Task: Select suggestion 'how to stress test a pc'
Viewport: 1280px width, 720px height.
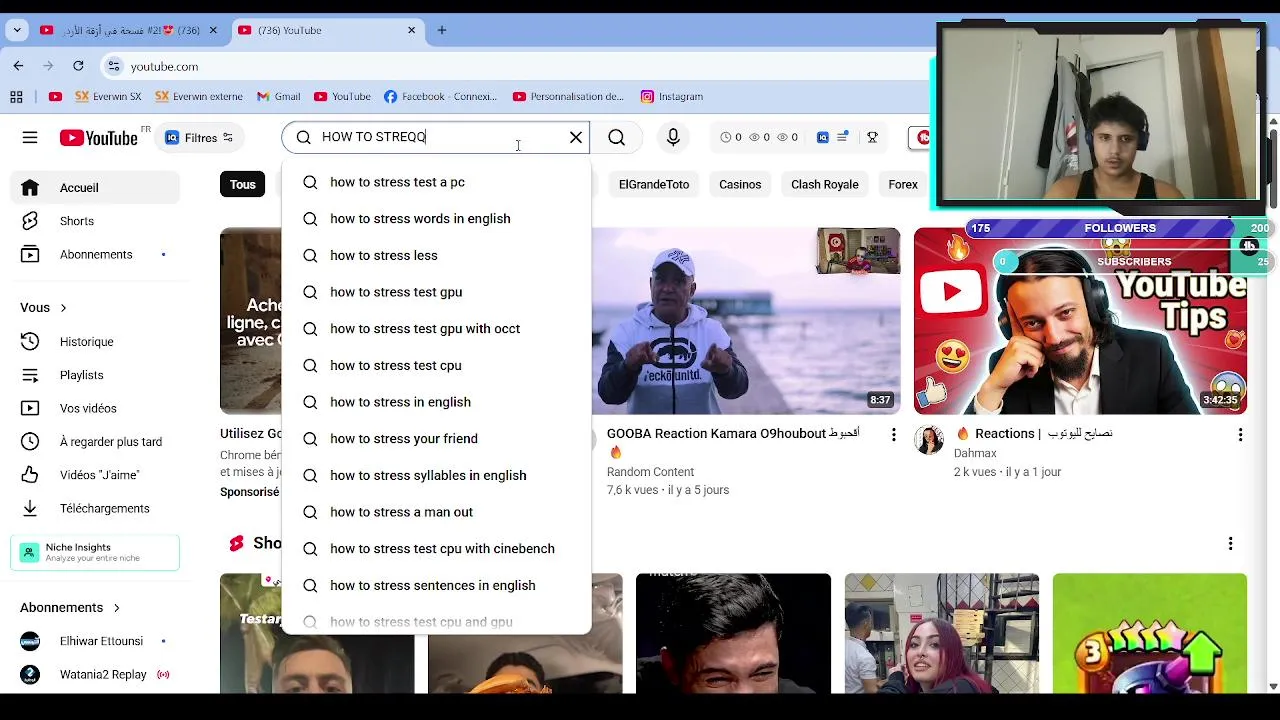Action: point(437,182)
